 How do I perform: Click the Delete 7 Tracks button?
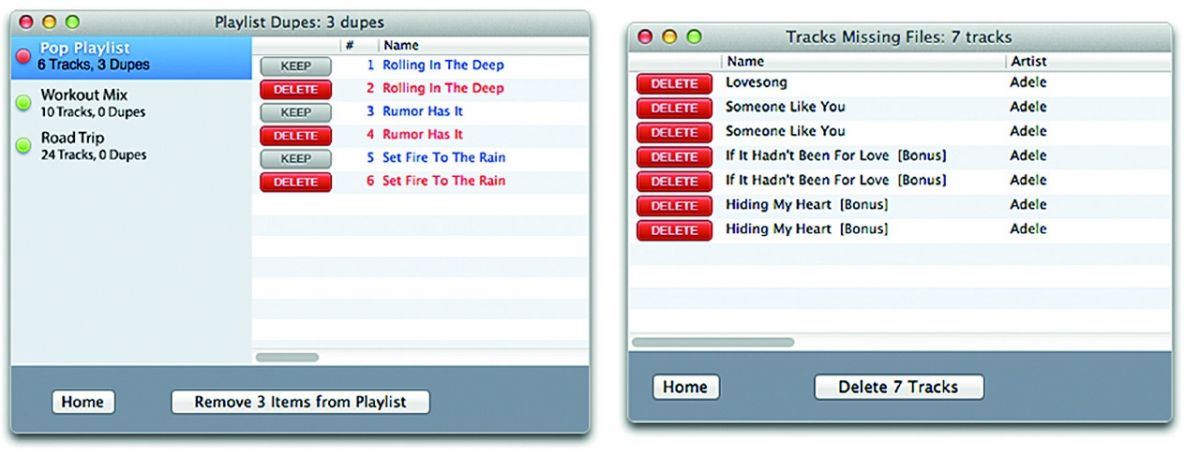pos(898,387)
